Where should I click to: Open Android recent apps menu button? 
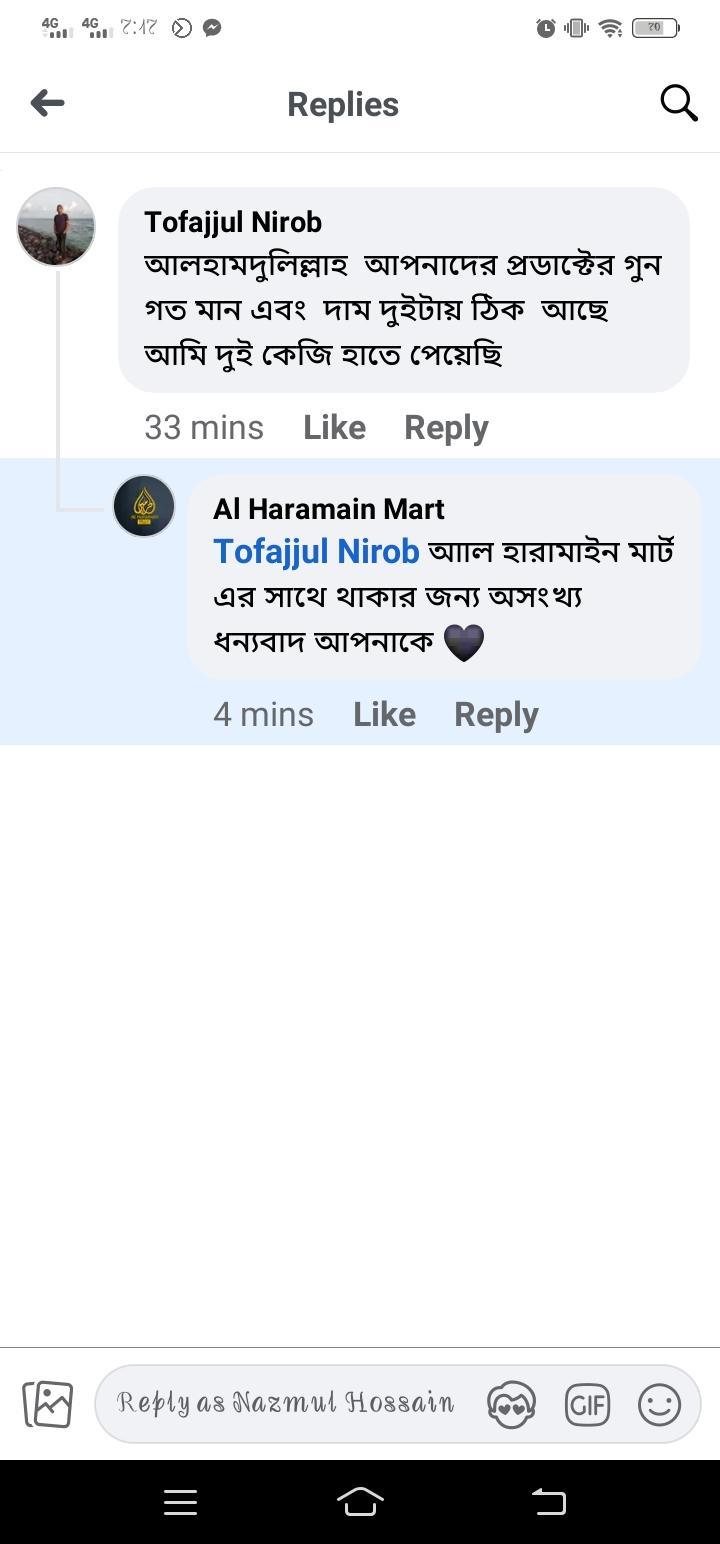[180, 1501]
